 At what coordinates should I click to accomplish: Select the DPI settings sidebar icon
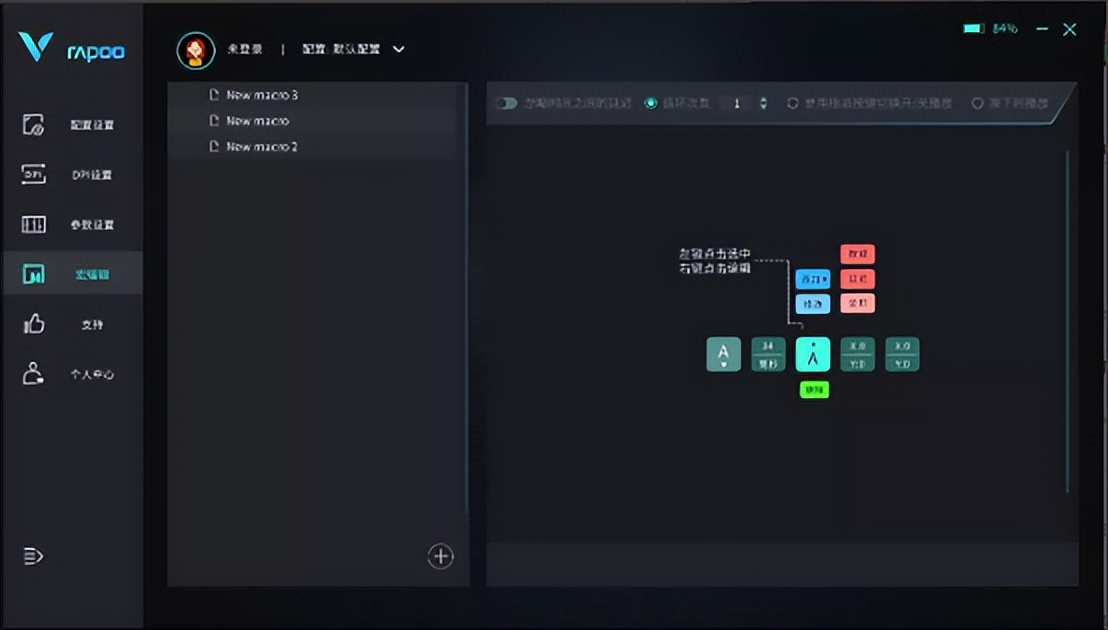tap(33, 174)
